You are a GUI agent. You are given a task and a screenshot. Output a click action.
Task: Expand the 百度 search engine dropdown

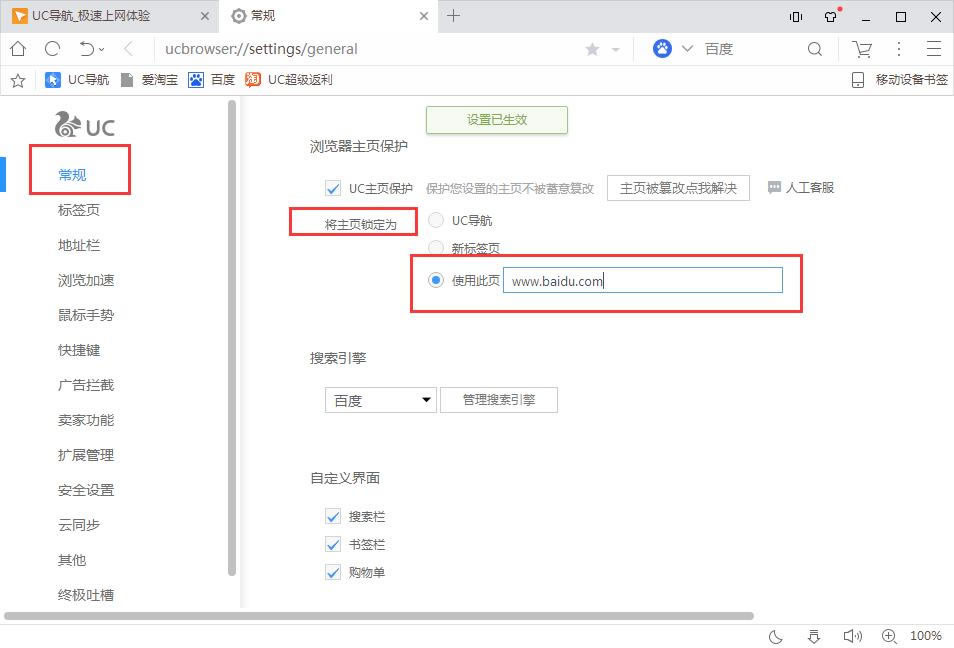(x=381, y=400)
